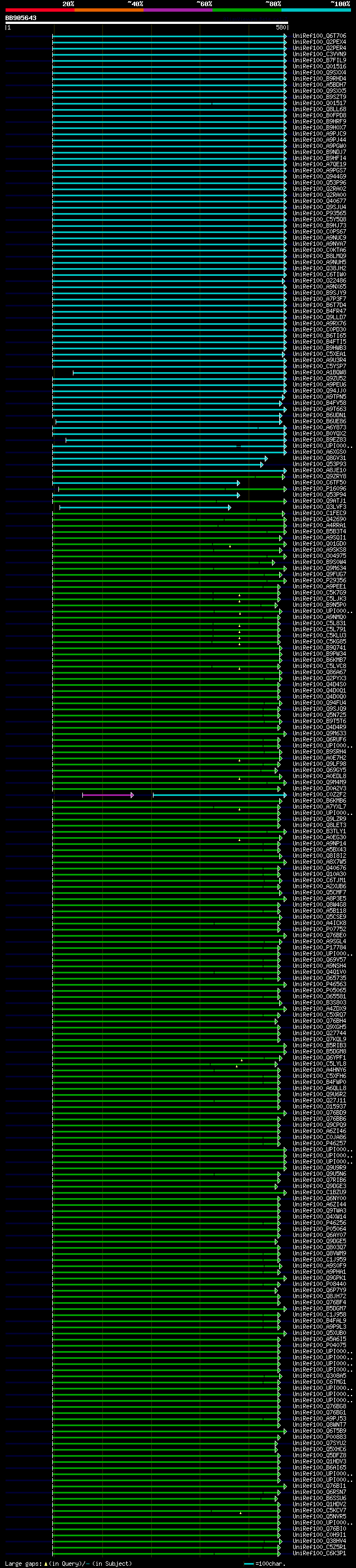Click the purple alignment segment of C0Z2F2
Image resolution: width=356 pixels, height=1568 pixels.
tap(108, 795)
